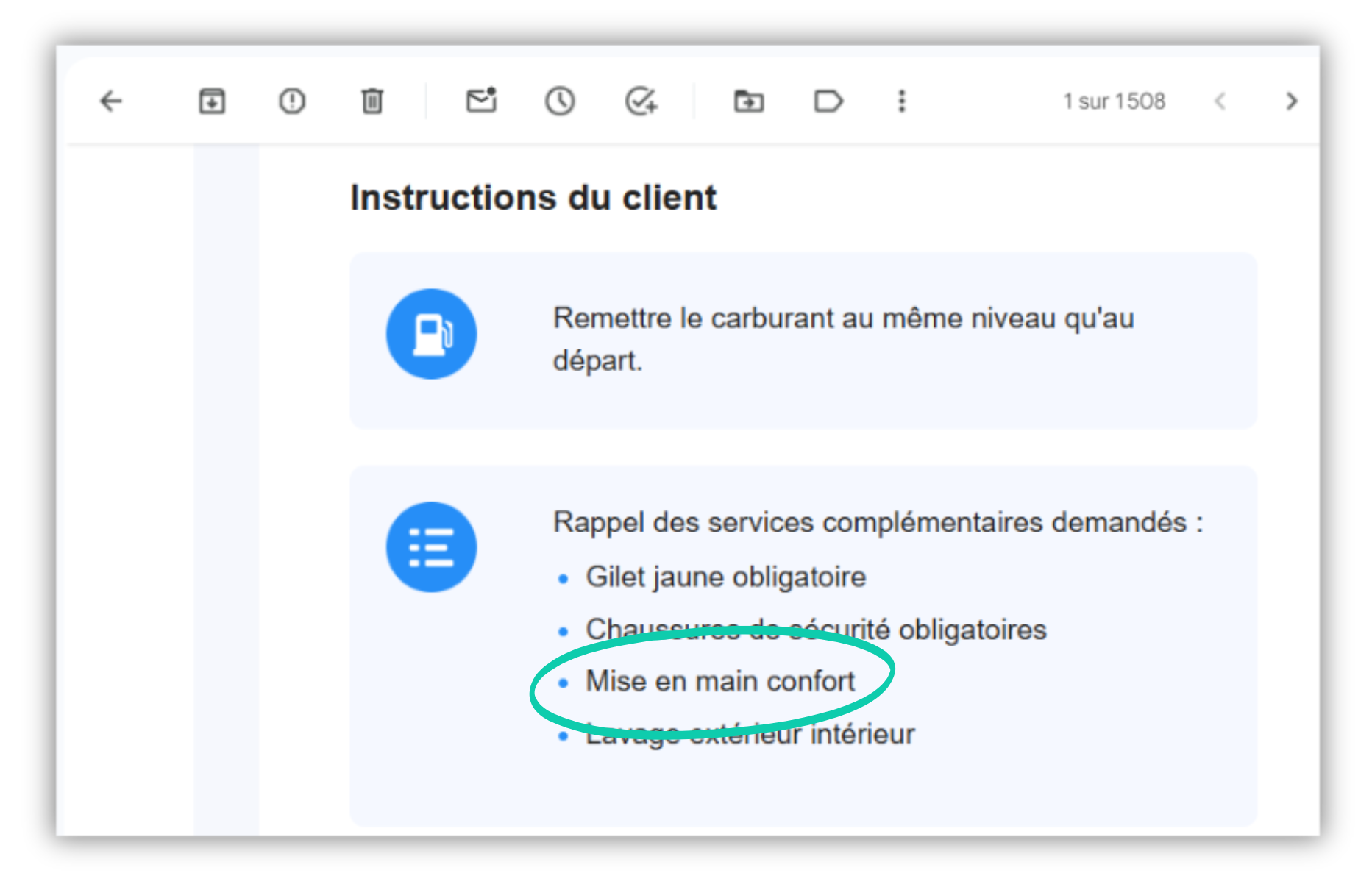The width and height of the screenshot is (1372, 887).
Task: Click the '1 sur 1508' counter
Action: 1114,101
